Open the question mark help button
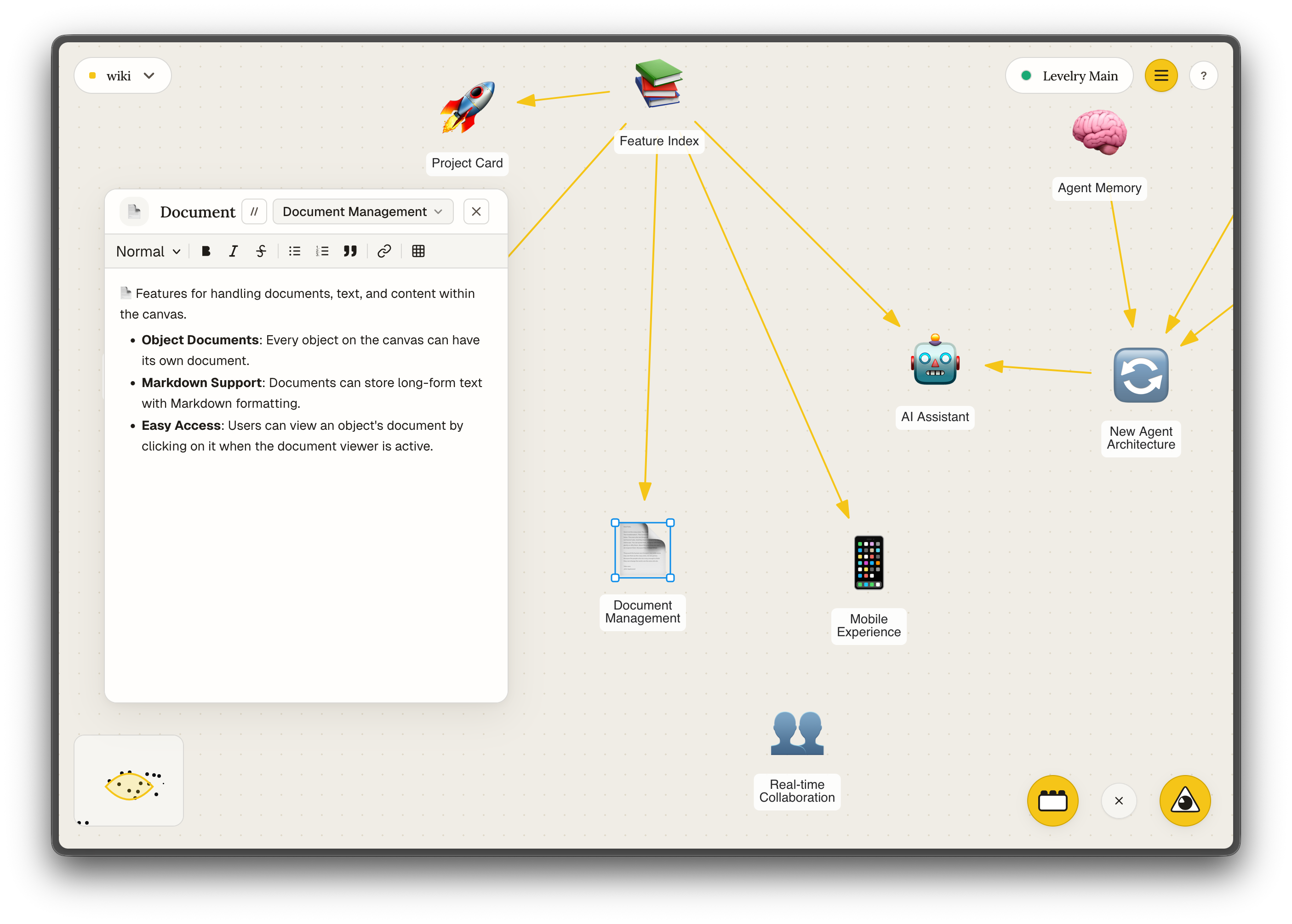The height and width of the screenshot is (924, 1292). click(x=1203, y=76)
